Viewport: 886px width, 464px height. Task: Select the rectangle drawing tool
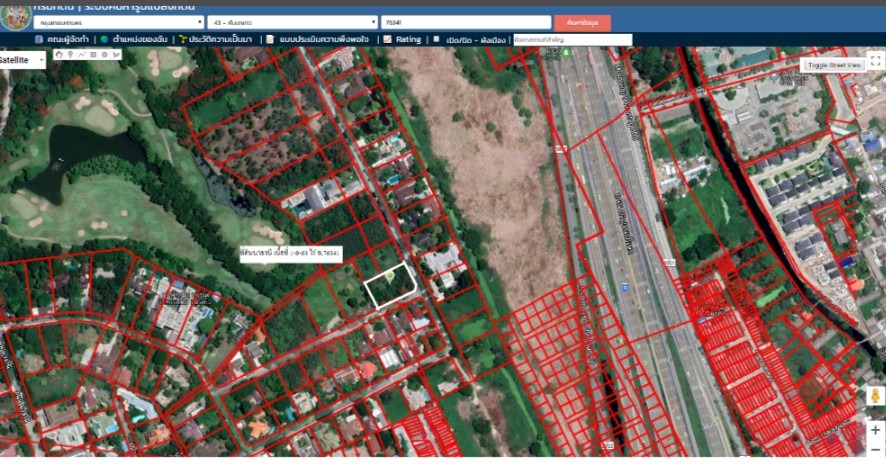93,54
